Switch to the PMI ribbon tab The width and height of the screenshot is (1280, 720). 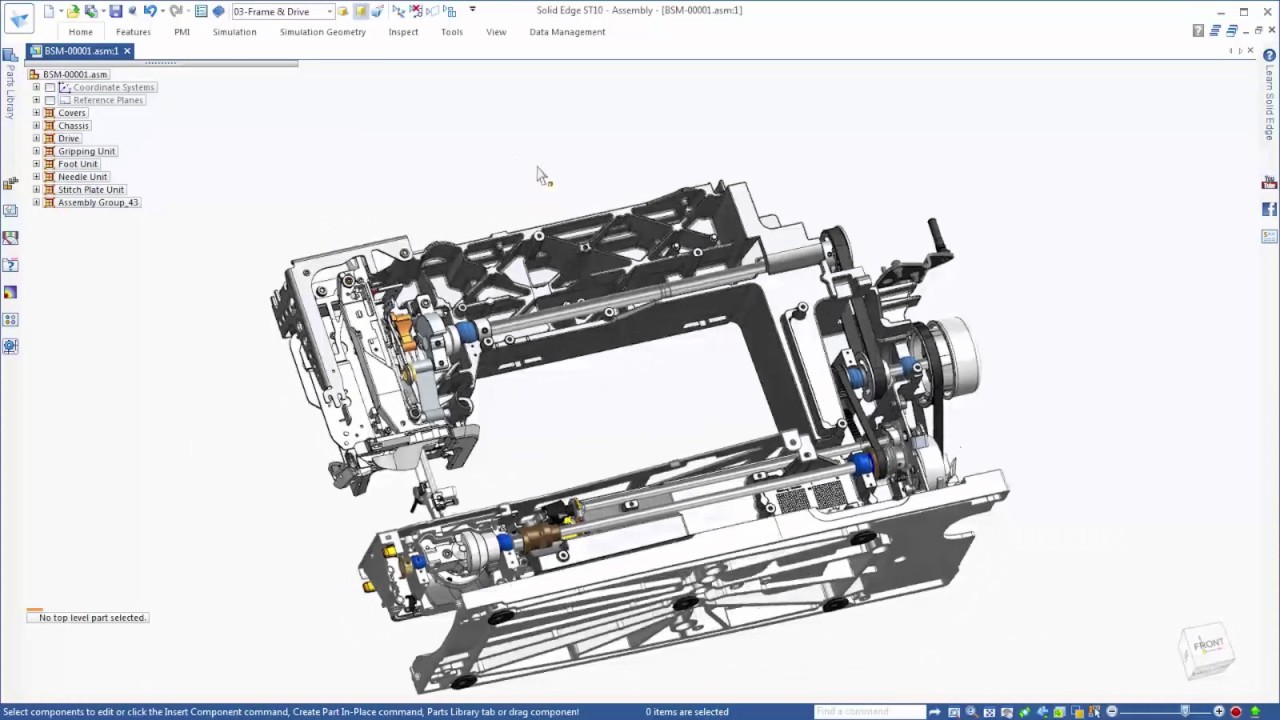pos(182,32)
